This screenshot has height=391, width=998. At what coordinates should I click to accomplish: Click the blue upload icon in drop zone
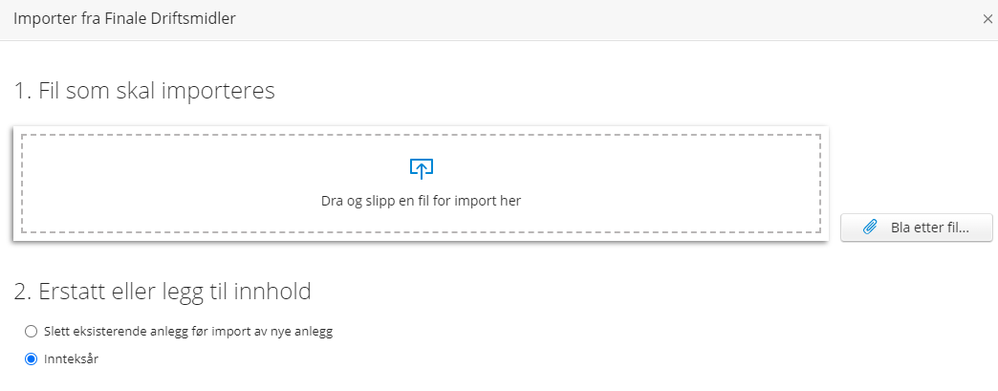(x=421, y=168)
